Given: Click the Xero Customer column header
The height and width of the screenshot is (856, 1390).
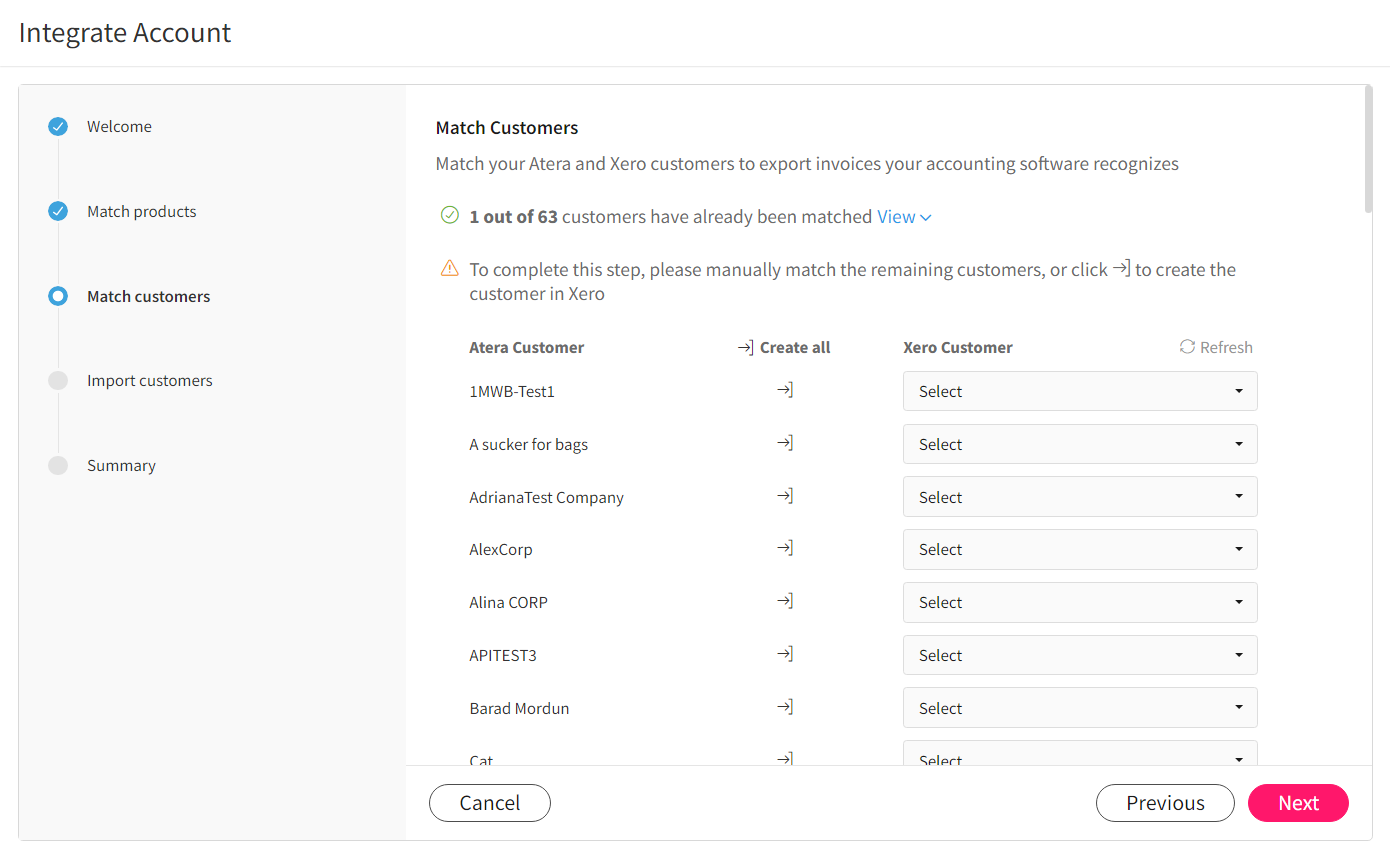Looking at the screenshot, I should (958, 348).
